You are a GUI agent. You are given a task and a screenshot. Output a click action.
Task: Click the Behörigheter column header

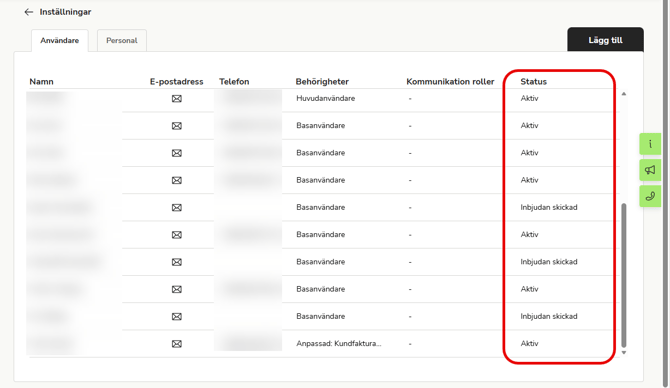point(322,82)
